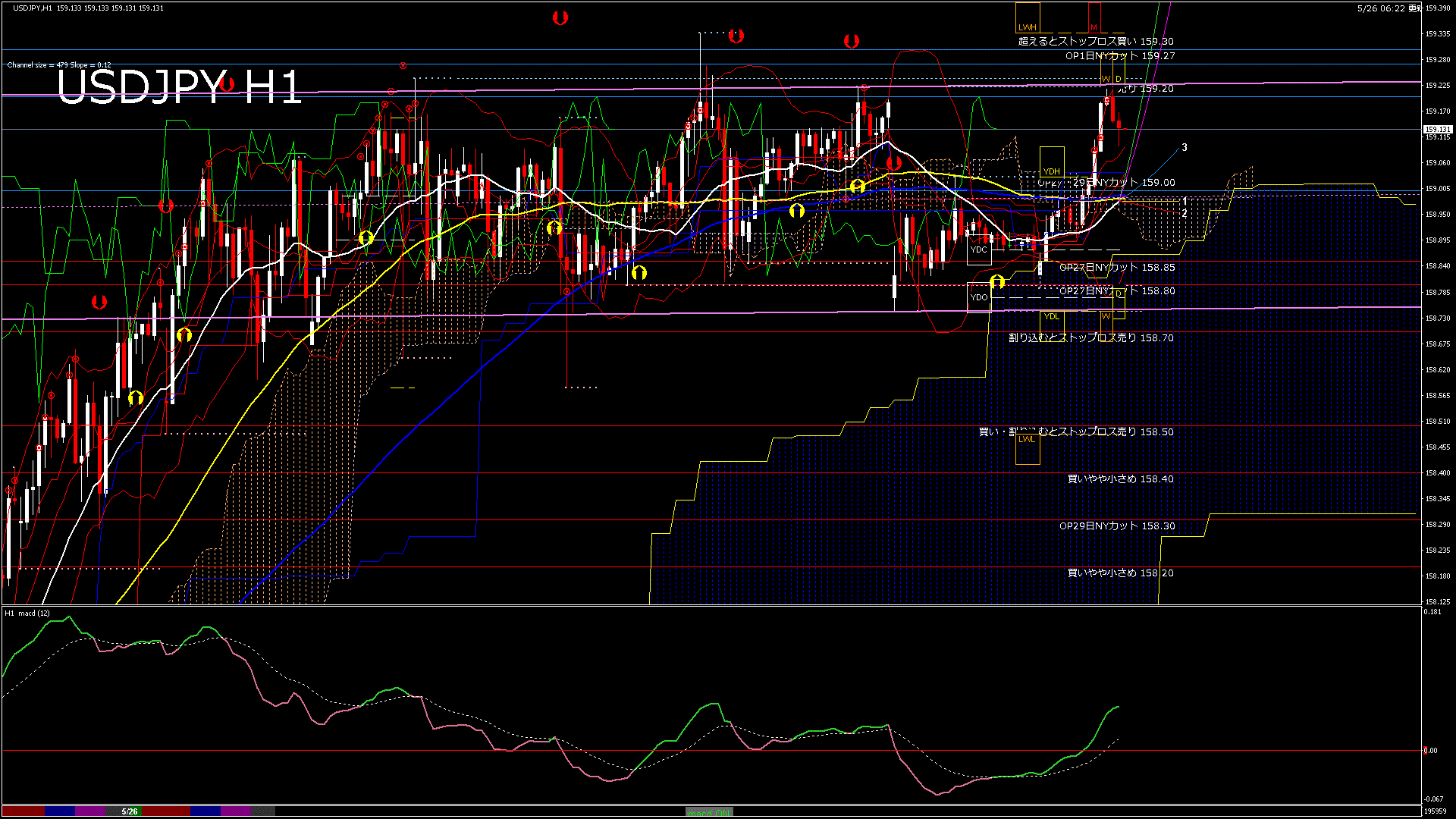Viewport: 1456px width, 819px height.
Task: Click the orange LWH level box
Action: click(1028, 17)
